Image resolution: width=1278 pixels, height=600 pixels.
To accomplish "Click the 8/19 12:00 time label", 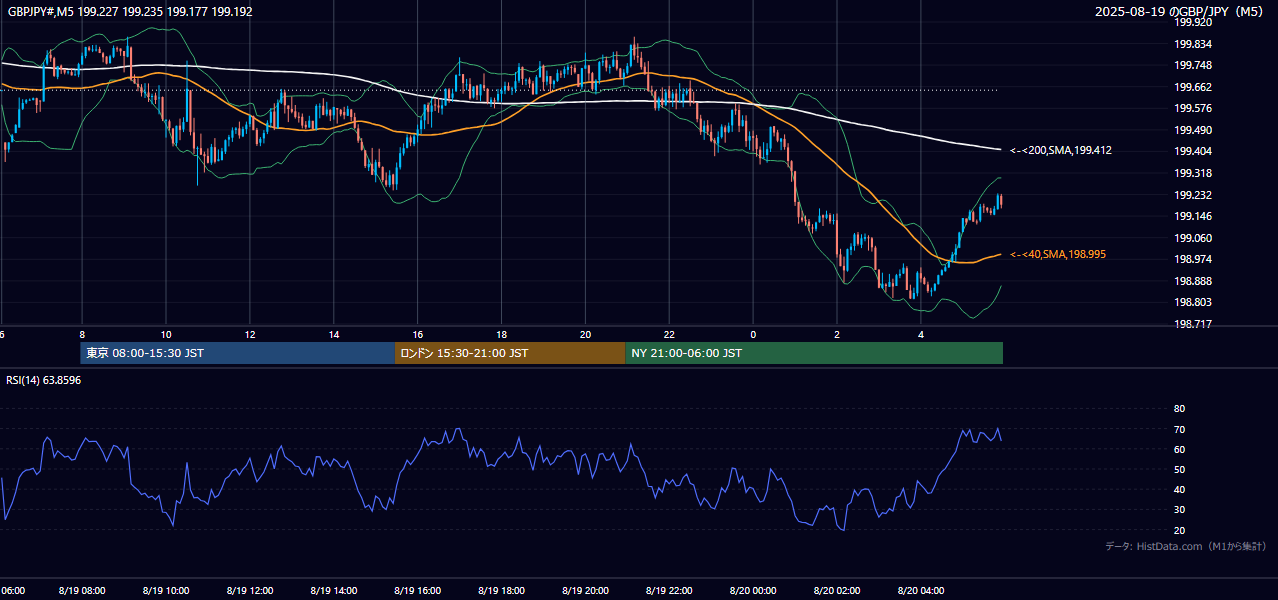I will [250, 591].
